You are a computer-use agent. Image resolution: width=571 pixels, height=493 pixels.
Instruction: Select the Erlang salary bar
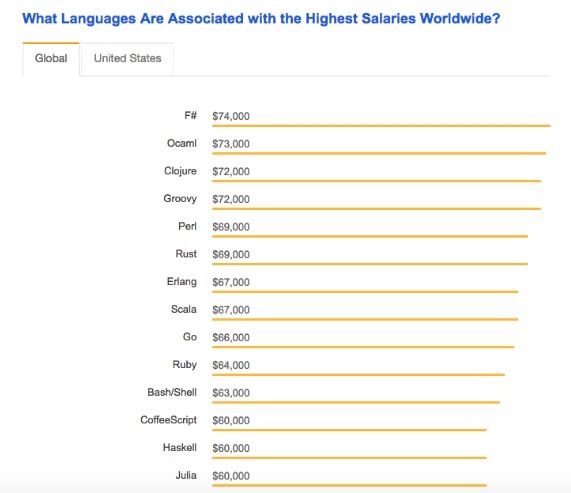[x=365, y=292]
